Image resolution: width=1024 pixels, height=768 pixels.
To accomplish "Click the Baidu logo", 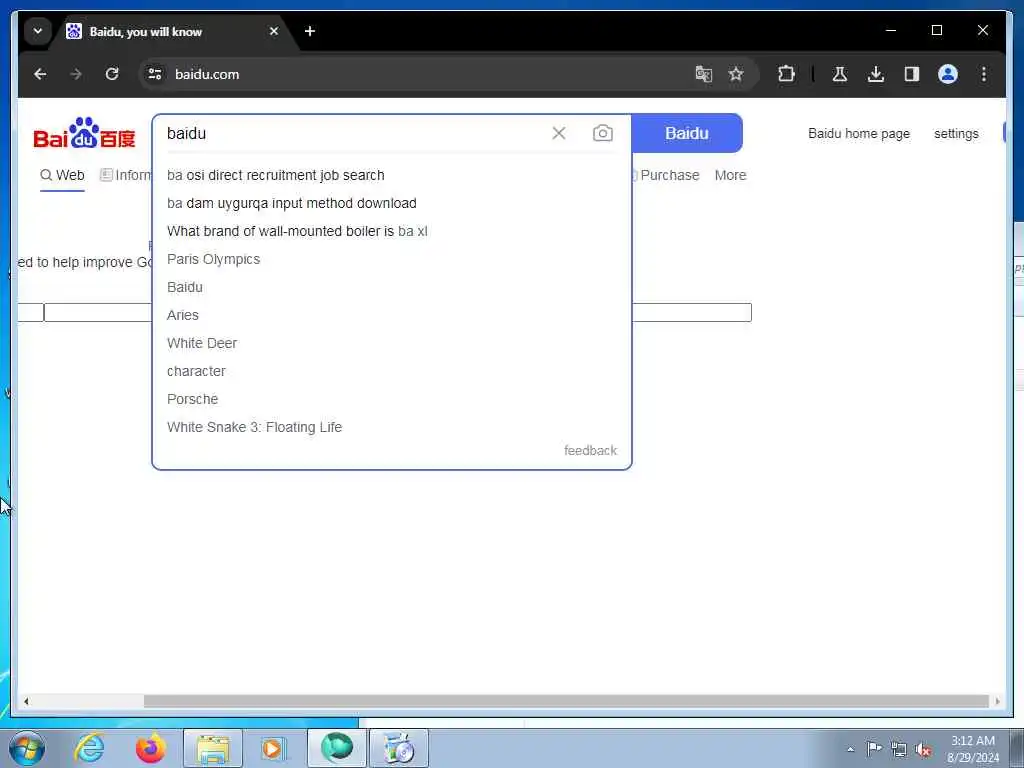I will (84, 133).
